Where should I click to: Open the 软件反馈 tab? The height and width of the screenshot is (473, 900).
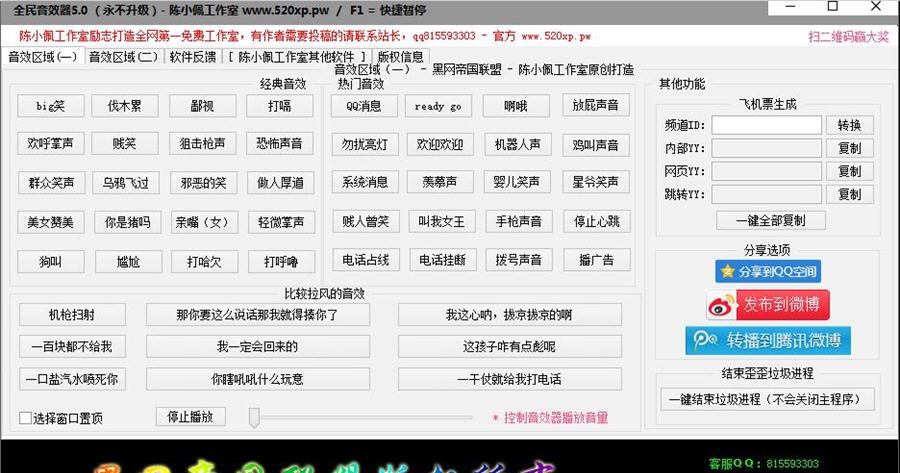[x=193, y=57]
